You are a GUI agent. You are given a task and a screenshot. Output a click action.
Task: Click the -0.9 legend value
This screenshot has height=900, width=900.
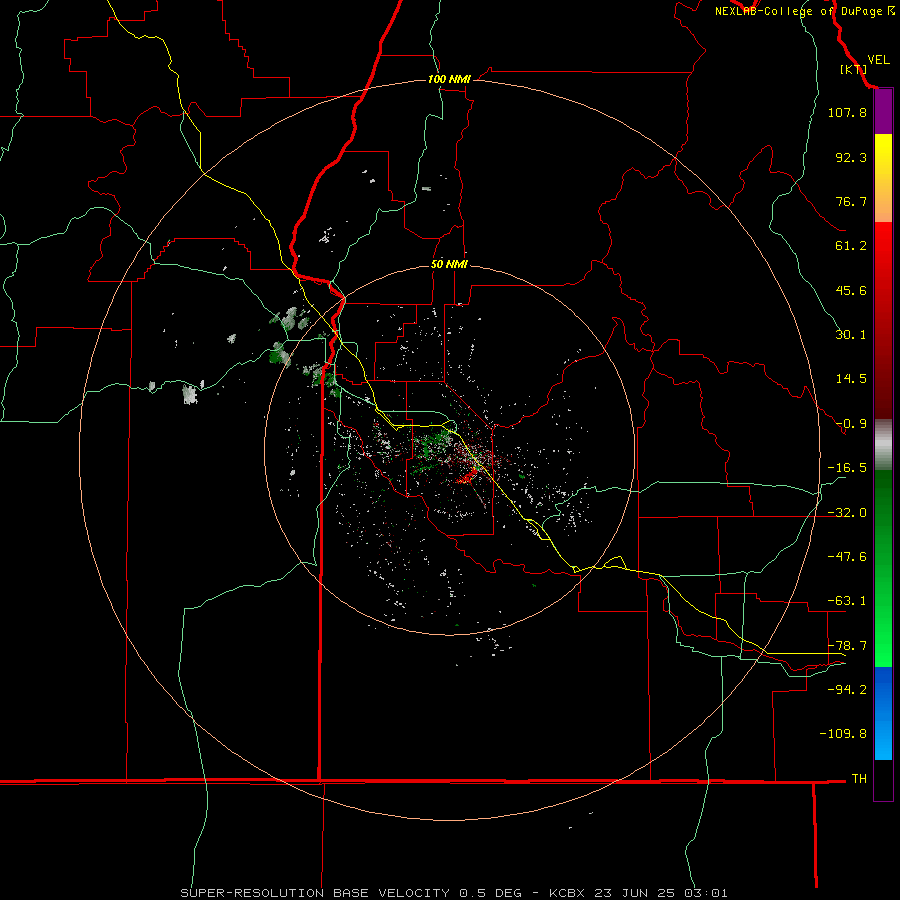[x=851, y=424]
